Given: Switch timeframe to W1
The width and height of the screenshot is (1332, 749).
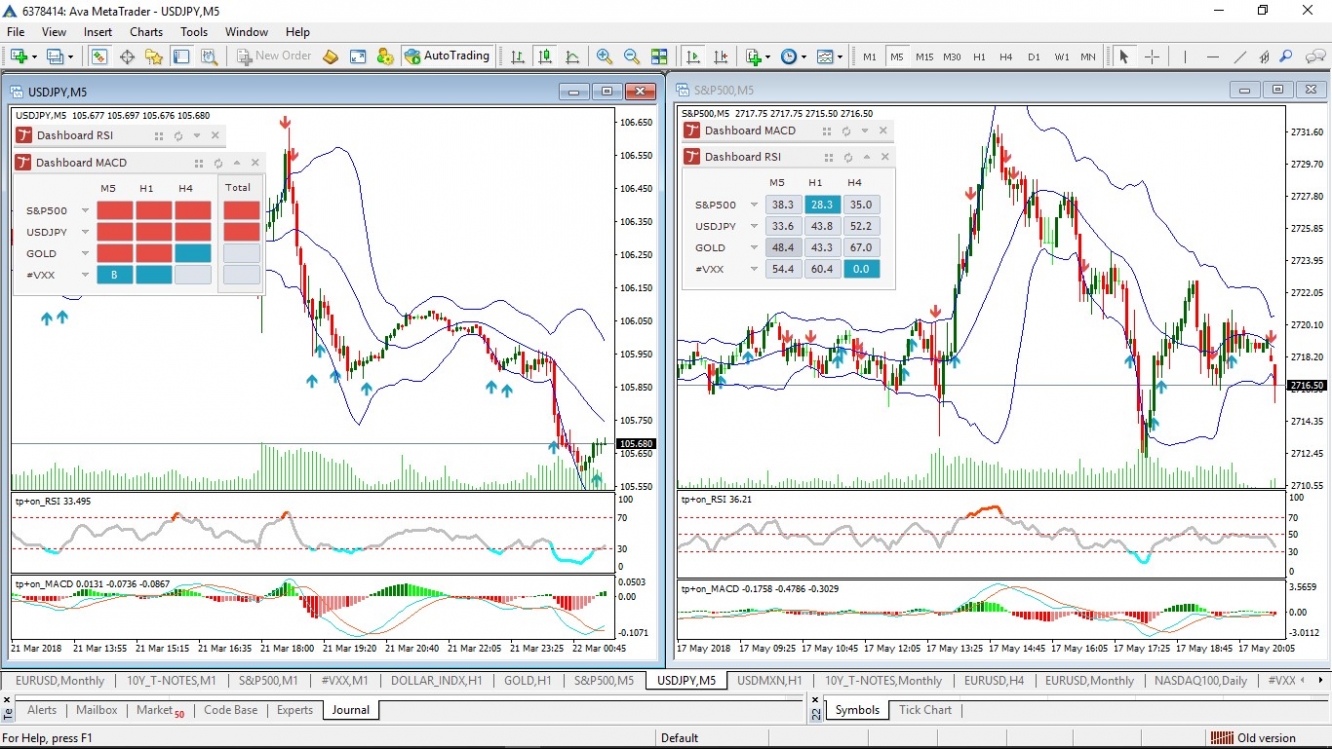Looking at the screenshot, I should pyautogui.click(x=1061, y=57).
